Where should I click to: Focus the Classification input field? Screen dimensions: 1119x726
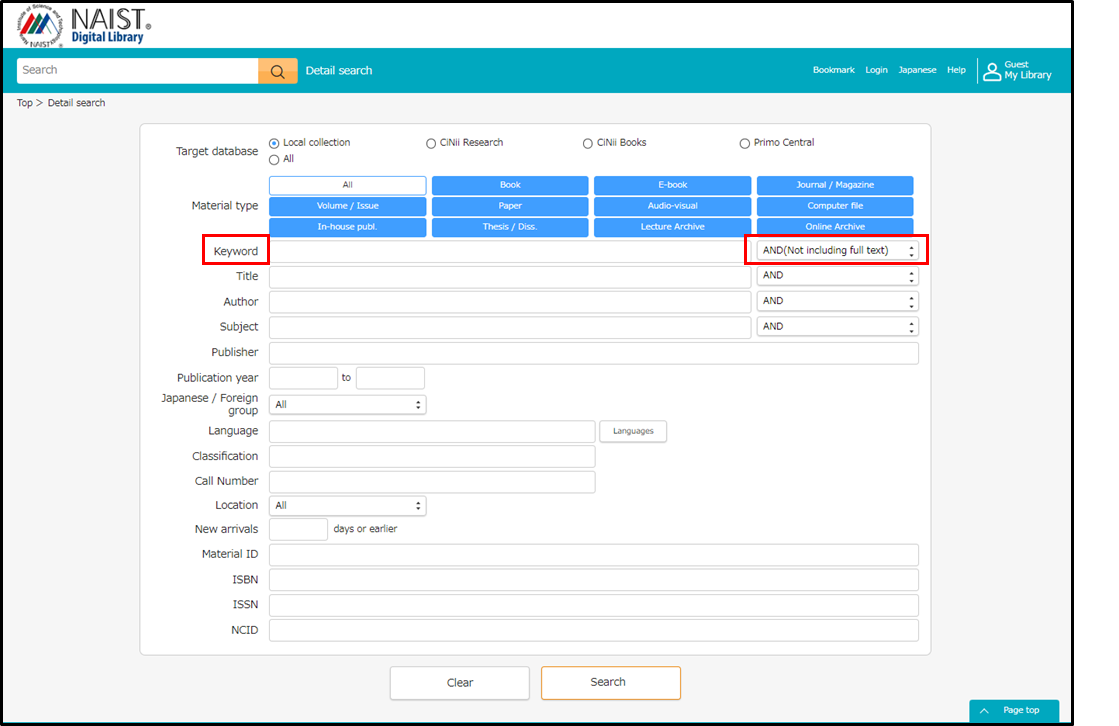point(432,457)
